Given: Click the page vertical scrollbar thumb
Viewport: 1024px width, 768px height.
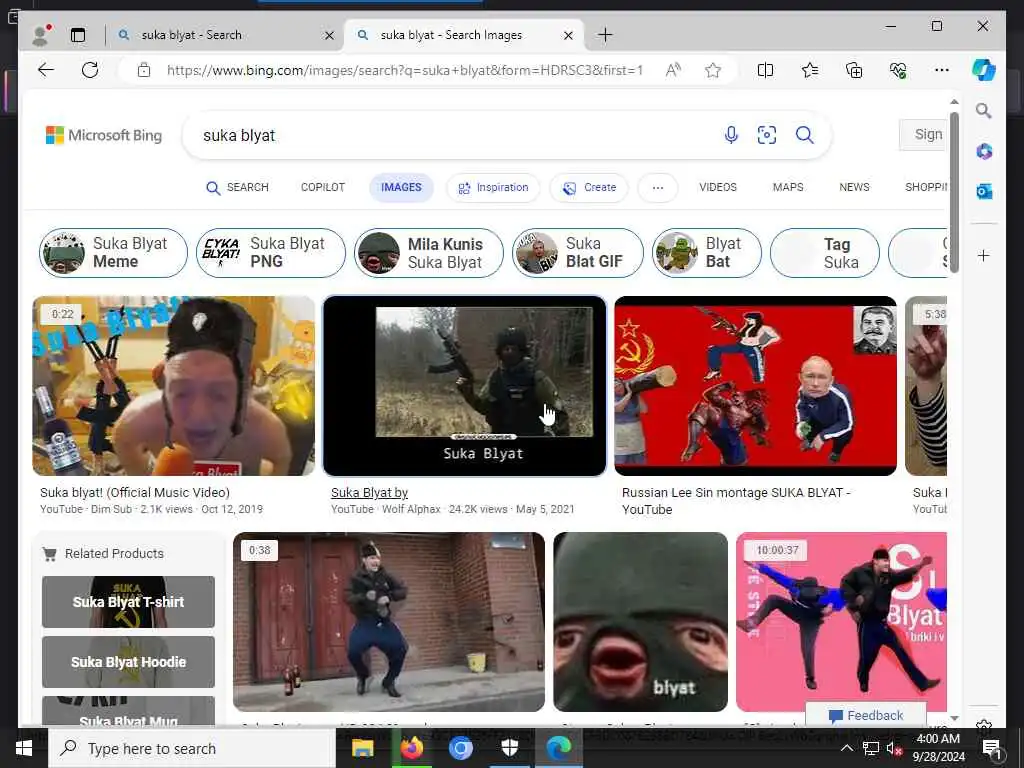Looking at the screenshot, I should [954, 192].
